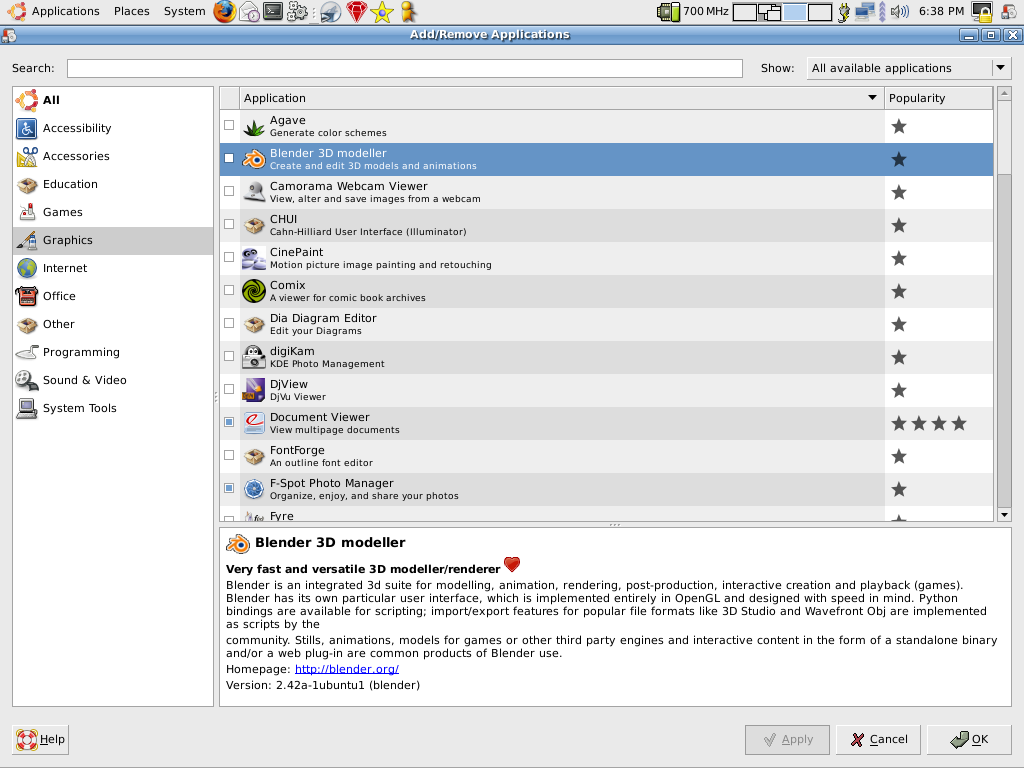Check the digiKam checkbox
This screenshot has width=1024, height=768.
click(229, 356)
